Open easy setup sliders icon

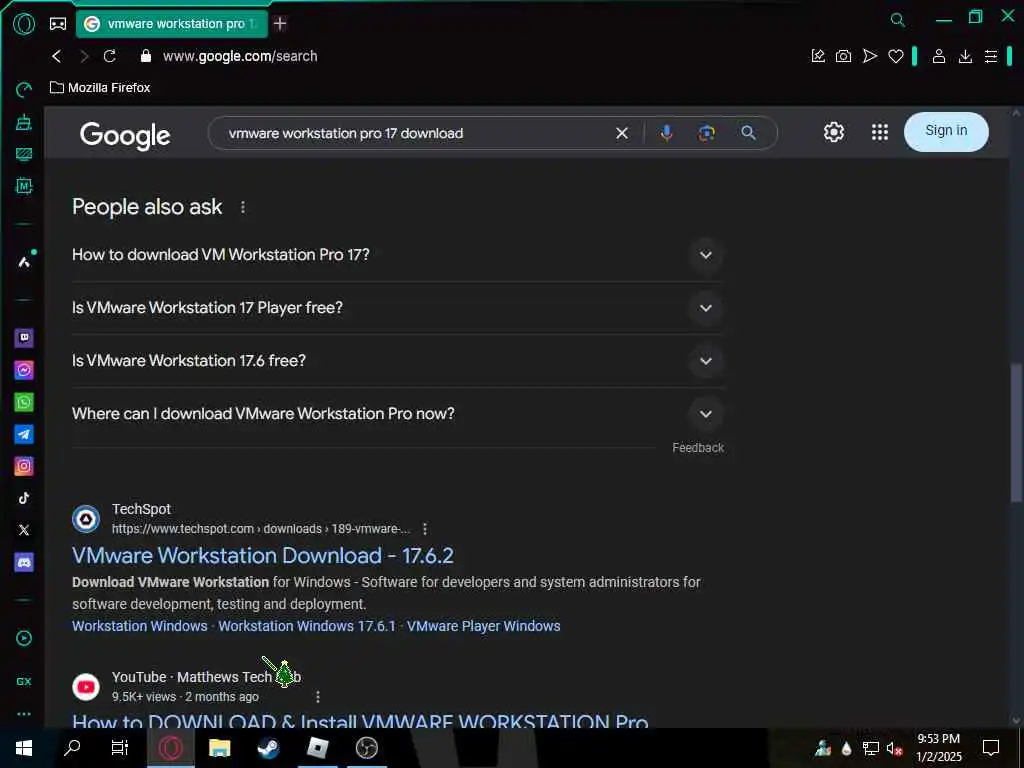[x=991, y=57]
